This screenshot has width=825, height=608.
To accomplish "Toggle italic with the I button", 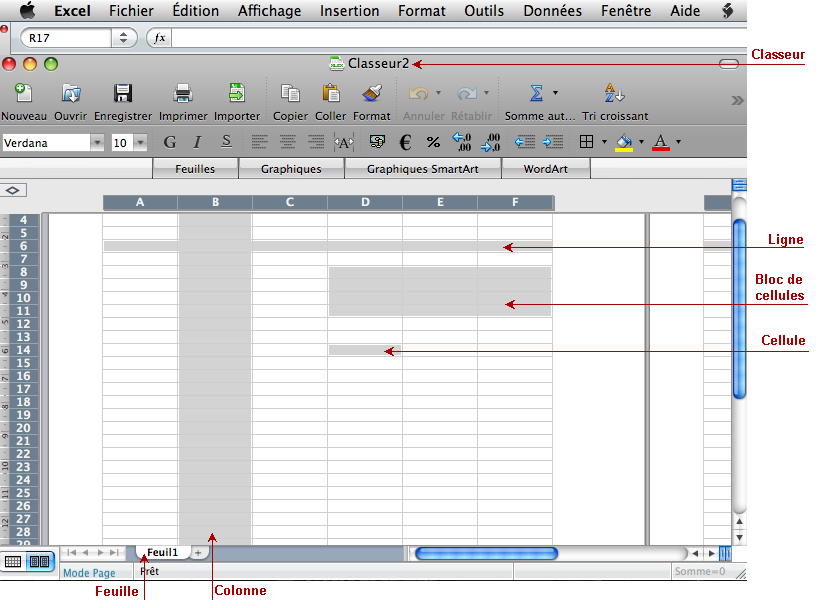I will (197, 142).
